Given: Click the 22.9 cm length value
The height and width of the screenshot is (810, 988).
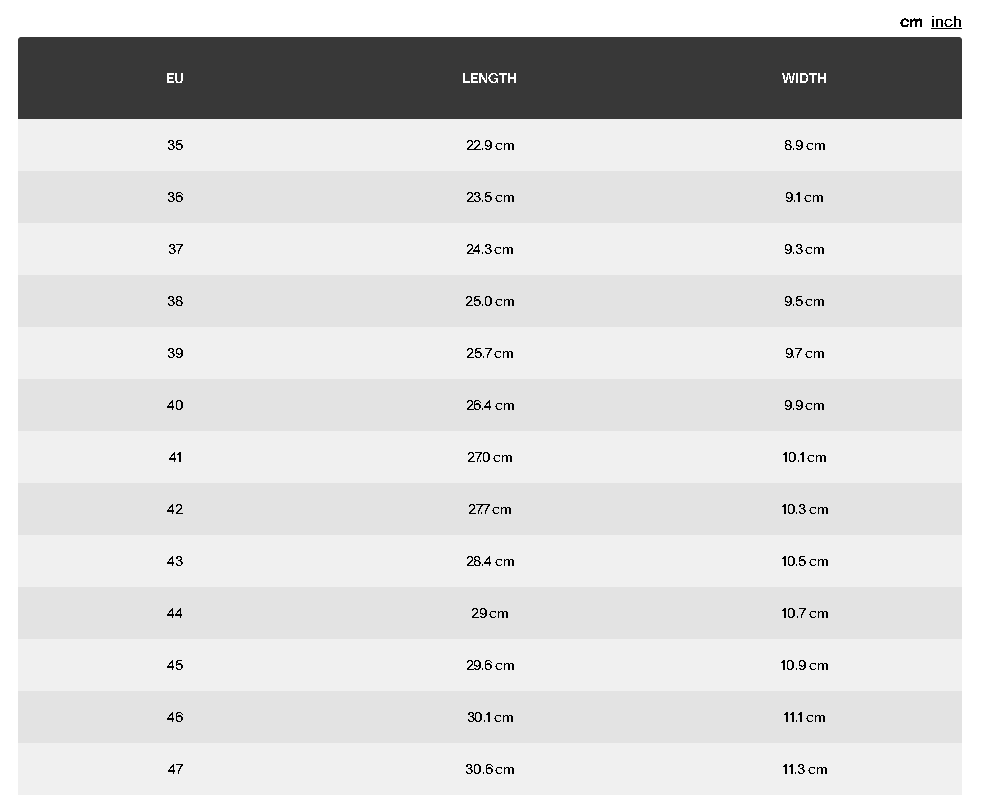Looking at the screenshot, I should pos(490,145).
